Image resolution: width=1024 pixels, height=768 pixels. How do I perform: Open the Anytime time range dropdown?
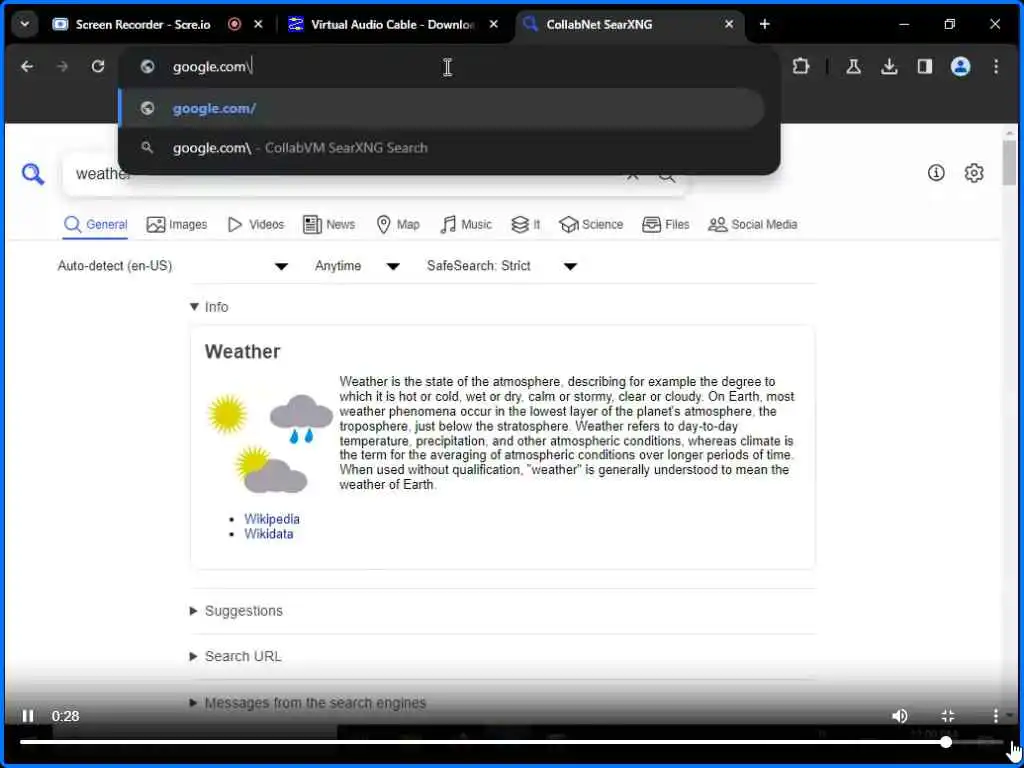click(357, 266)
